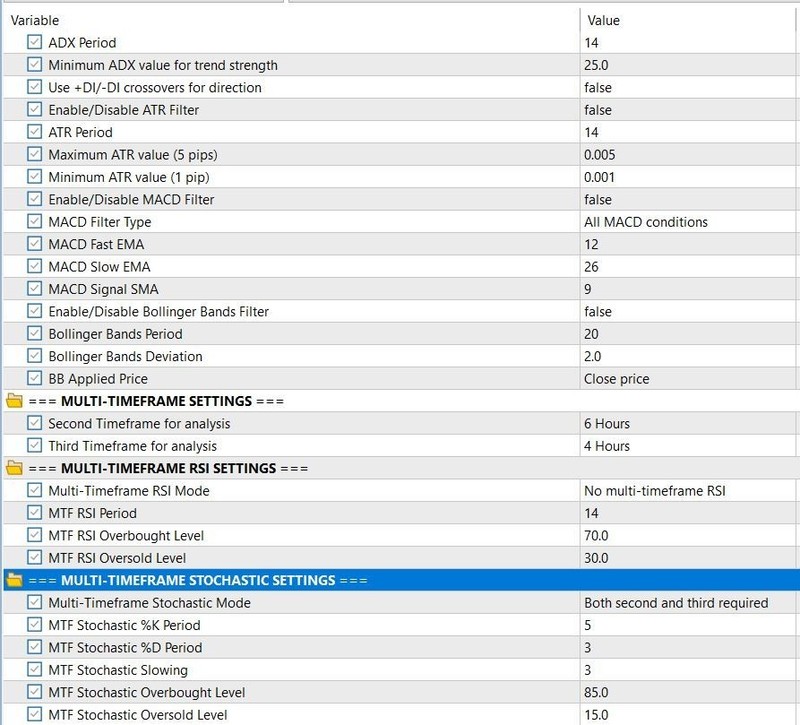The image size is (800, 725).
Task: Select the MULTI-TIMEFRAME STOCHASTIC SETTINGS header row
Action: (x=402, y=580)
